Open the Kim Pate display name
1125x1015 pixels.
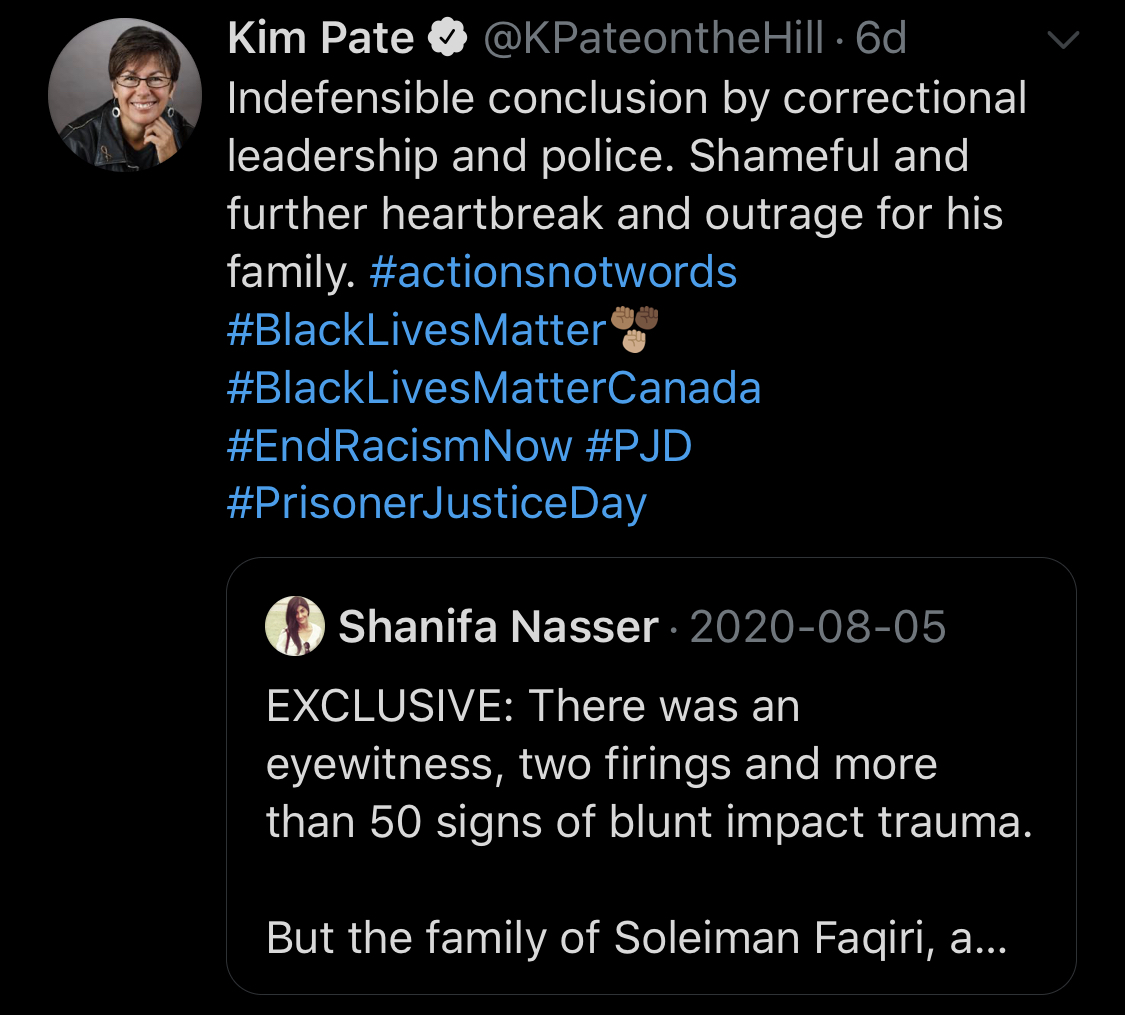(320, 39)
